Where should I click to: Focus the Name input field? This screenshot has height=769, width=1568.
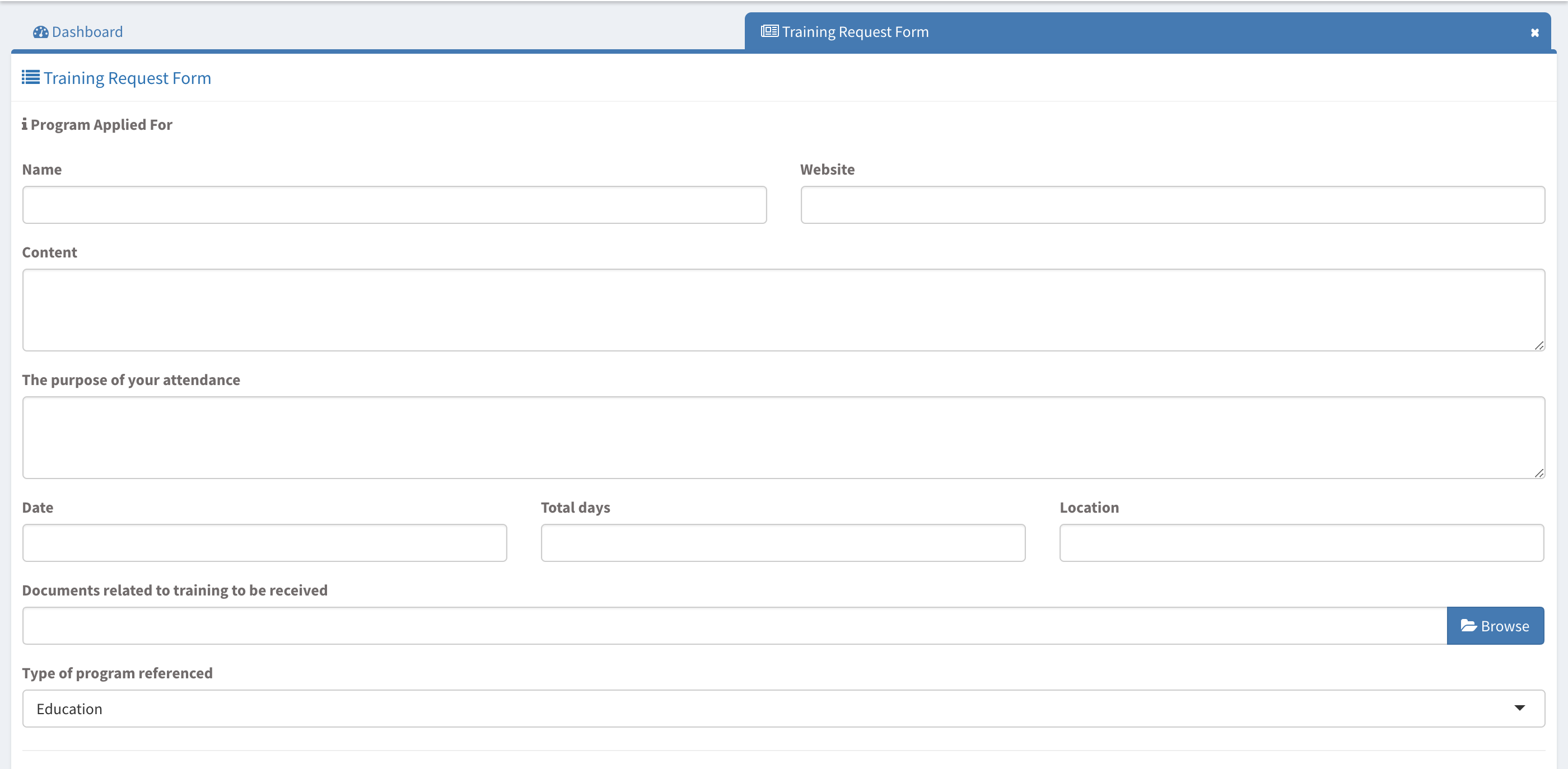pyautogui.click(x=394, y=205)
